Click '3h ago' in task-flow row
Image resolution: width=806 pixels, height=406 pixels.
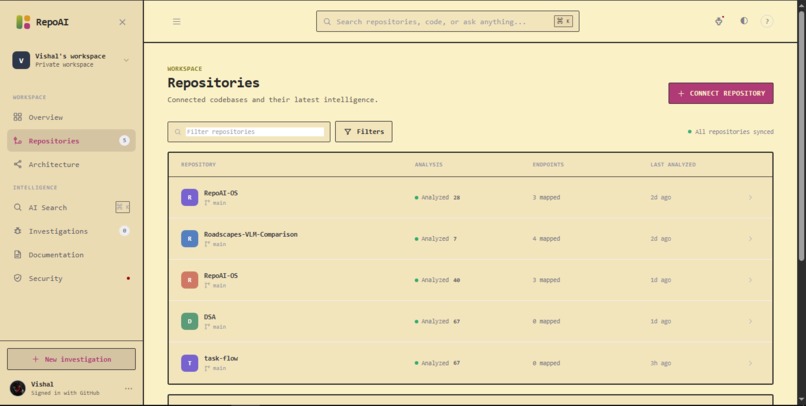661,363
